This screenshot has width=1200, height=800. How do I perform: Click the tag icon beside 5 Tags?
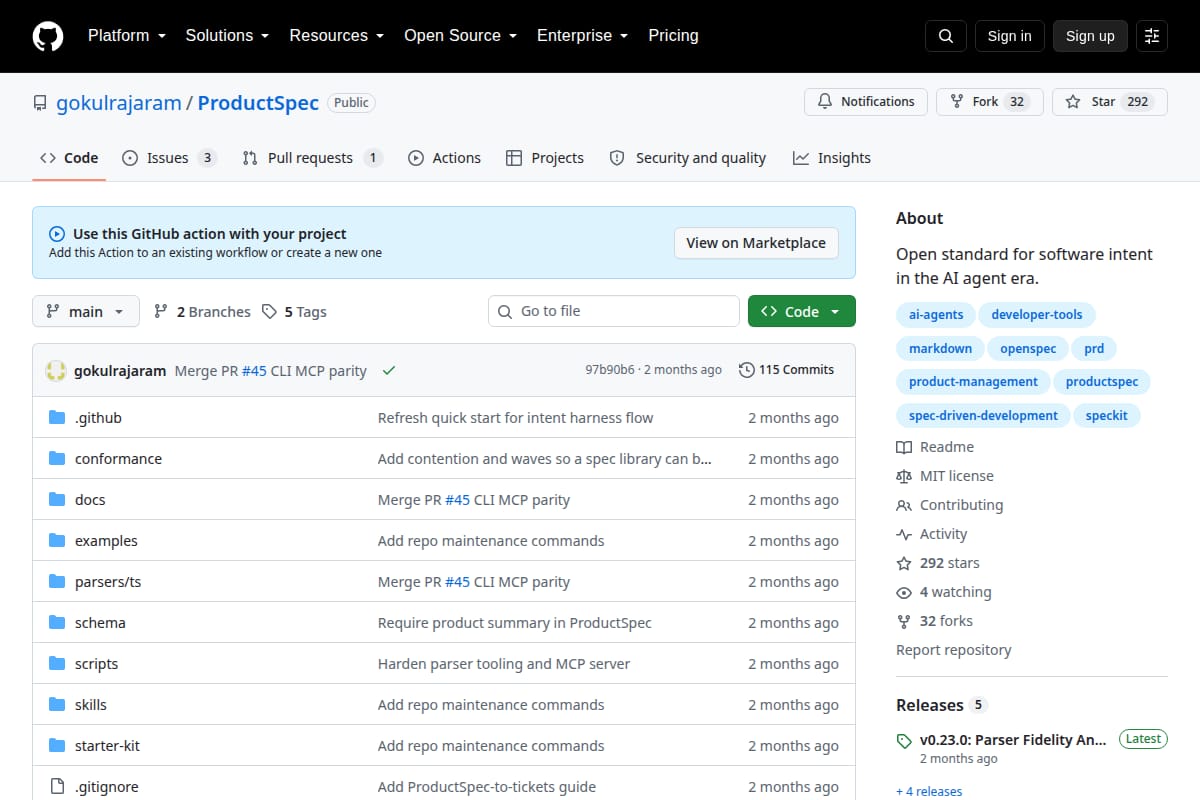click(x=269, y=312)
